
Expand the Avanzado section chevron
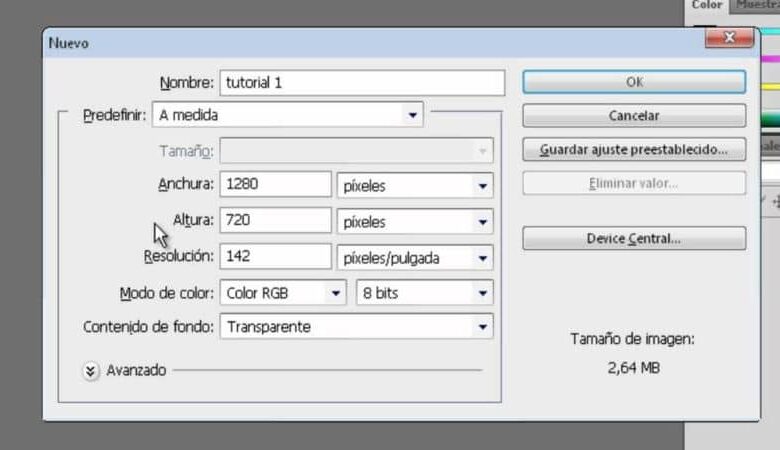(x=90, y=370)
